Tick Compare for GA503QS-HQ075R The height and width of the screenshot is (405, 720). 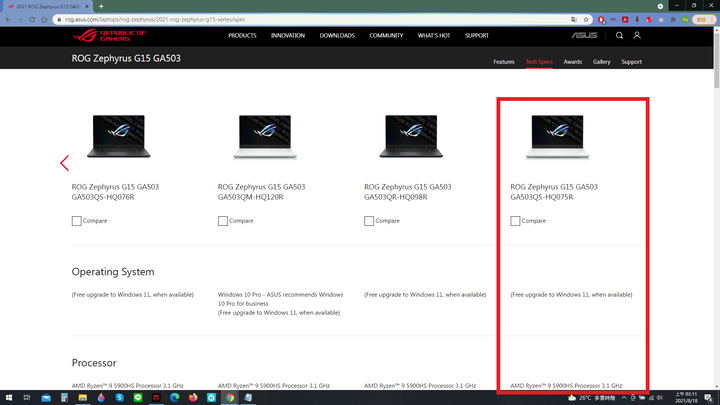click(515, 221)
